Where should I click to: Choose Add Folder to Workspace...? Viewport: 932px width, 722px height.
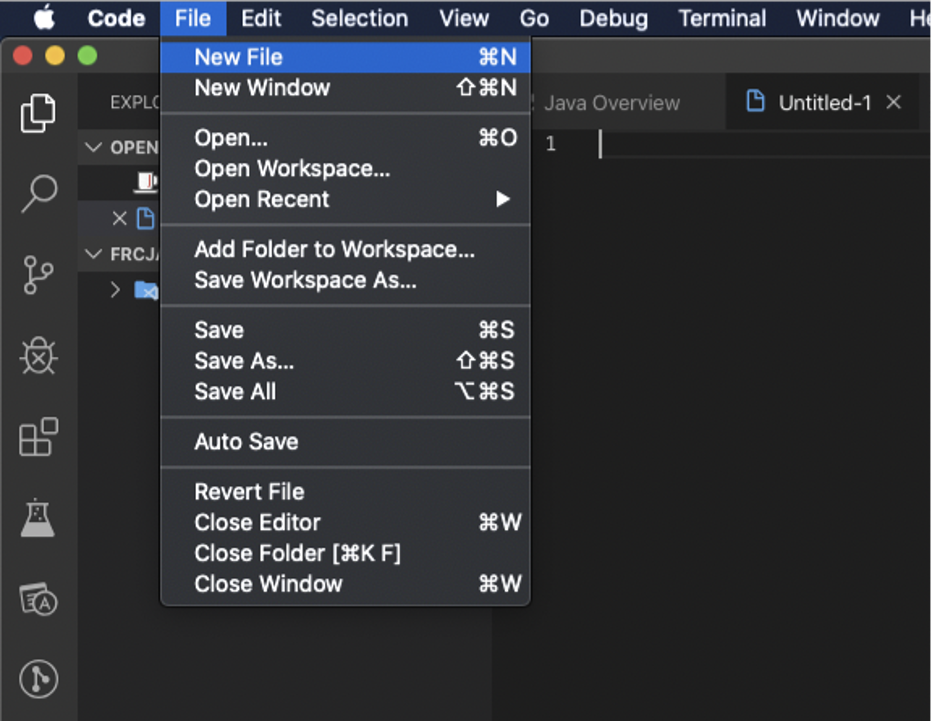coord(345,250)
